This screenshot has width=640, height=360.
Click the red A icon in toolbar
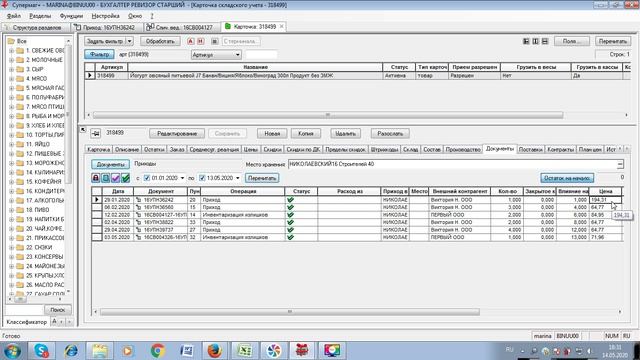(191, 41)
